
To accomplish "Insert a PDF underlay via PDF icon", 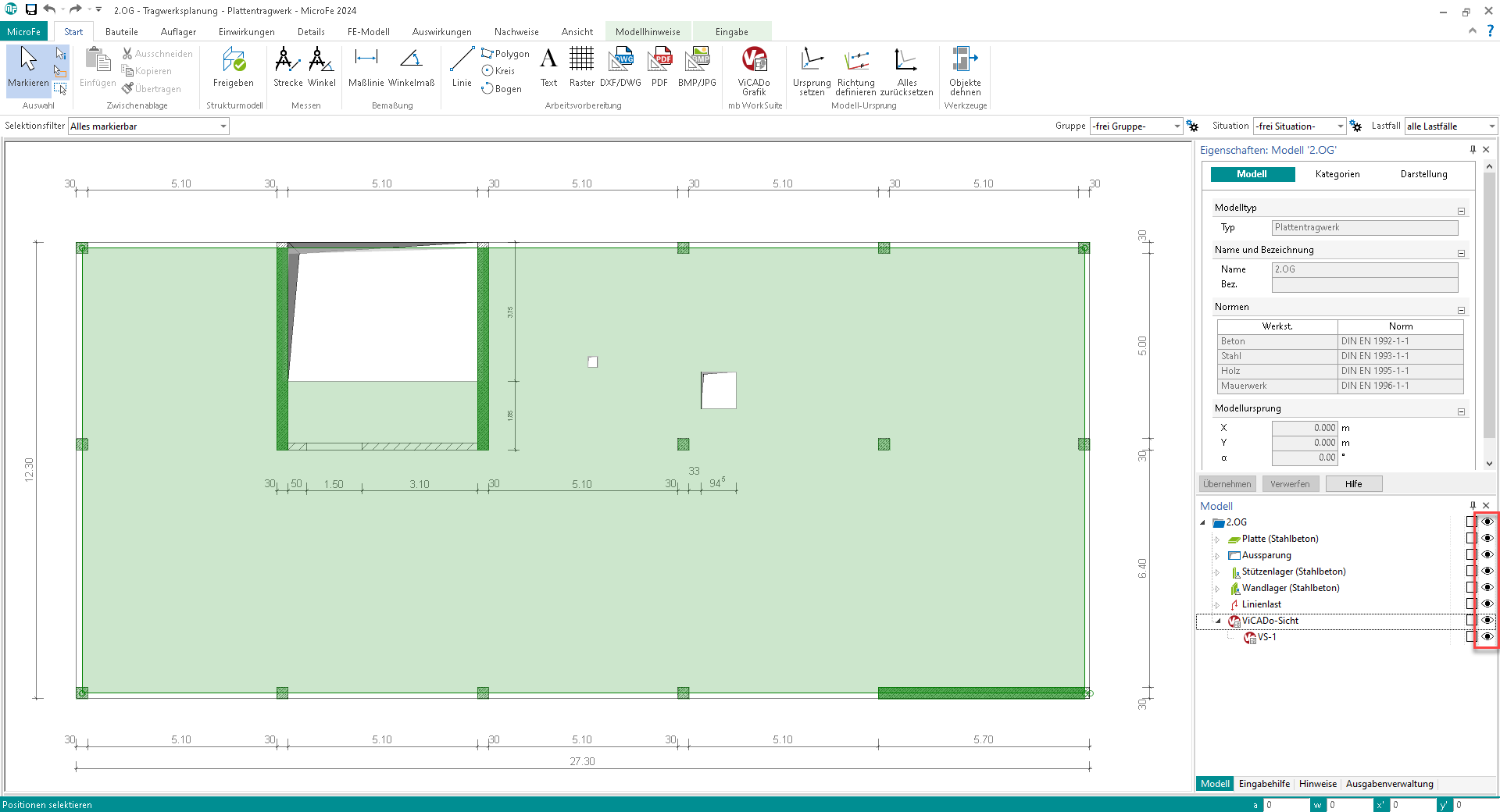I will (x=659, y=67).
